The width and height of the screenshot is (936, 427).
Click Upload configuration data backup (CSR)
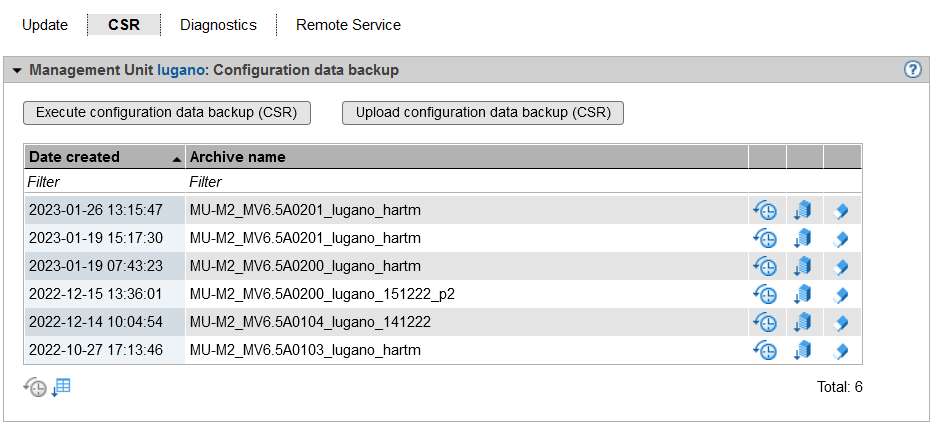point(483,113)
